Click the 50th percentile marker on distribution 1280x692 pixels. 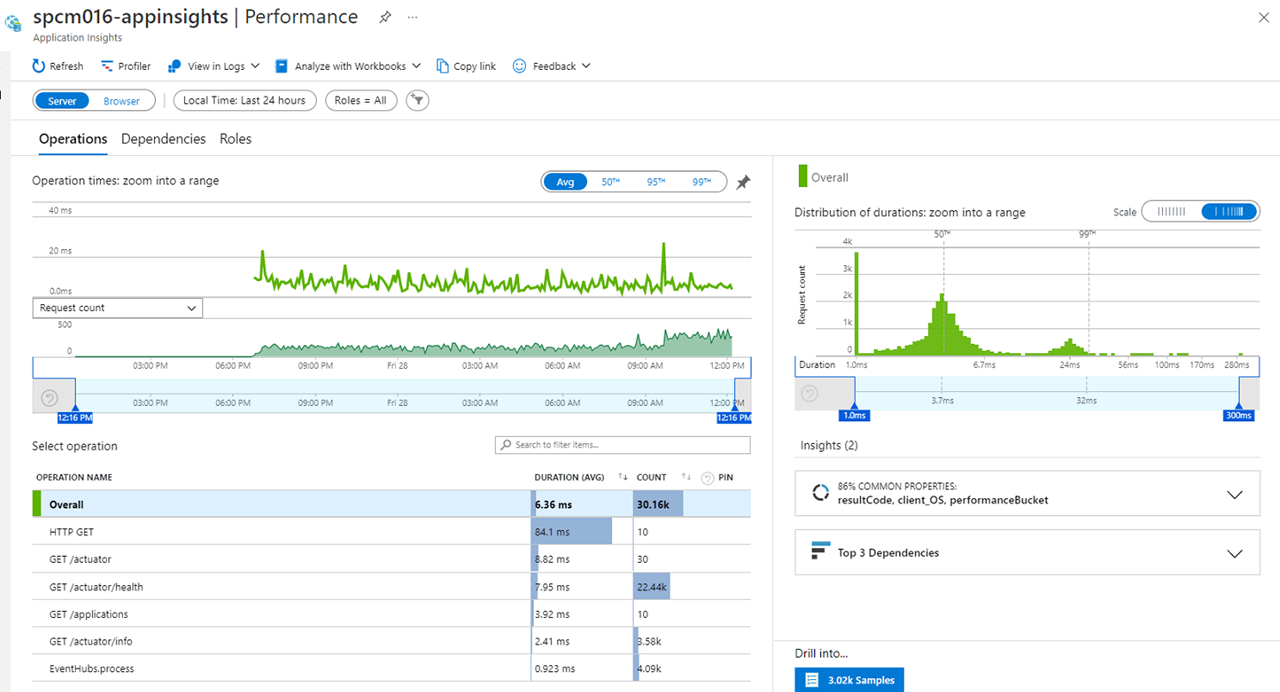pyautogui.click(x=942, y=233)
